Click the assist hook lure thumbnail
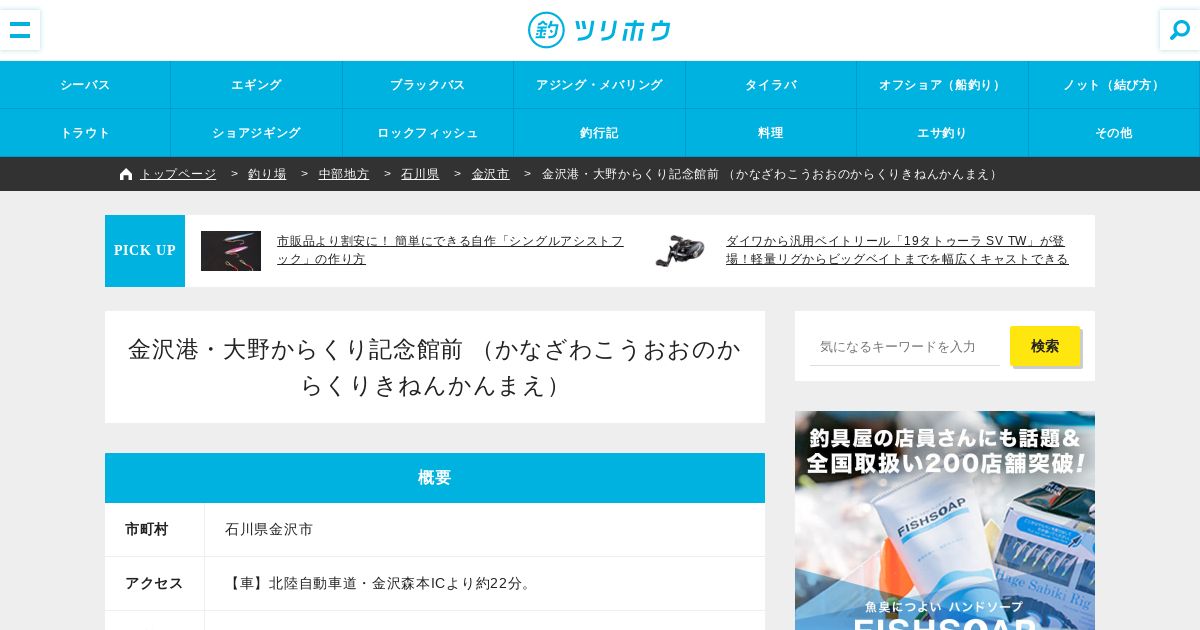The height and width of the screenshot is (630, 1200). click(x=231, y=251)
